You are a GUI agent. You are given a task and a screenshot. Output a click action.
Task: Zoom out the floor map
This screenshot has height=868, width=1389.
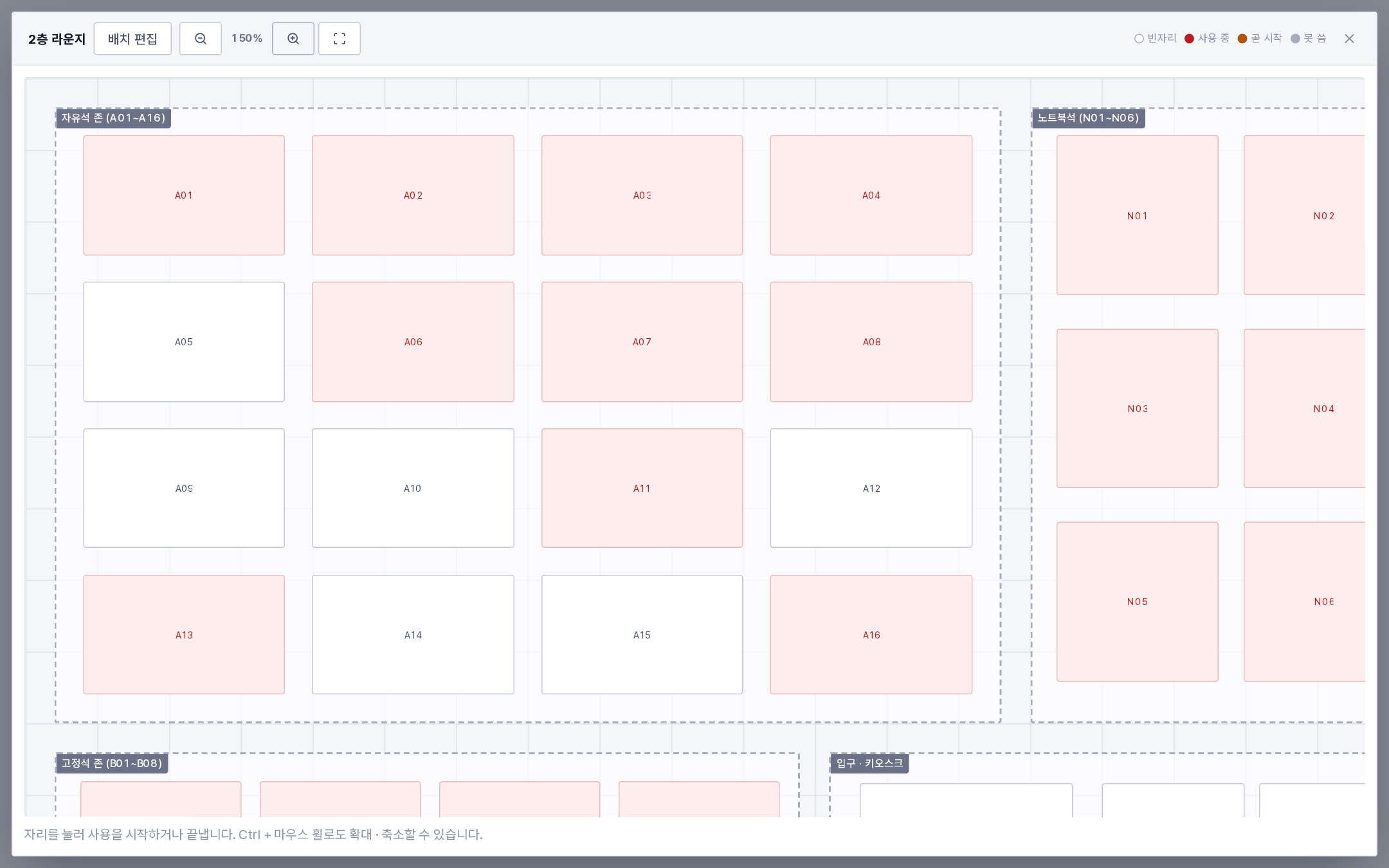(x=201, y=39)
